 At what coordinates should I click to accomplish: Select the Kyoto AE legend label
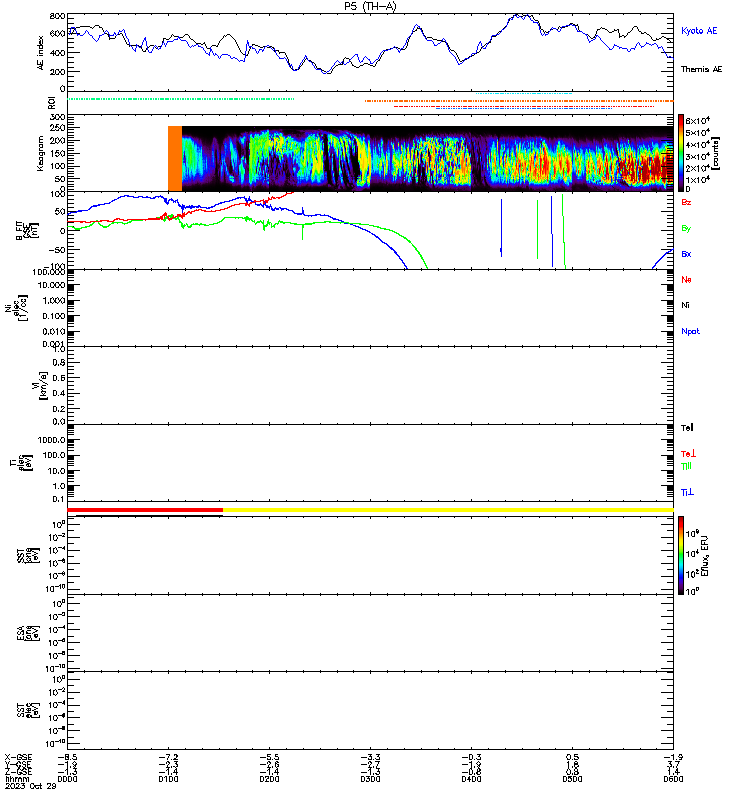pyautogui.click(x=699, y=31)
